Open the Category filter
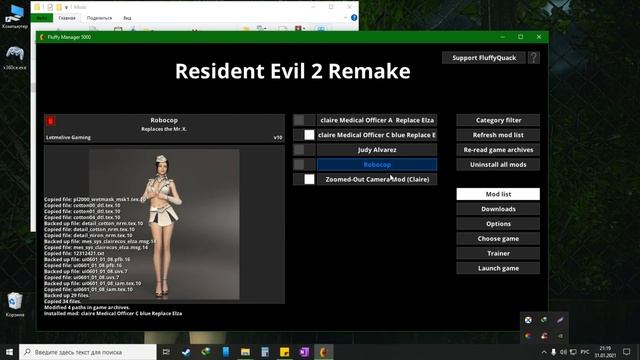This screenshot has width=640, height=360. tap(498, 120)
